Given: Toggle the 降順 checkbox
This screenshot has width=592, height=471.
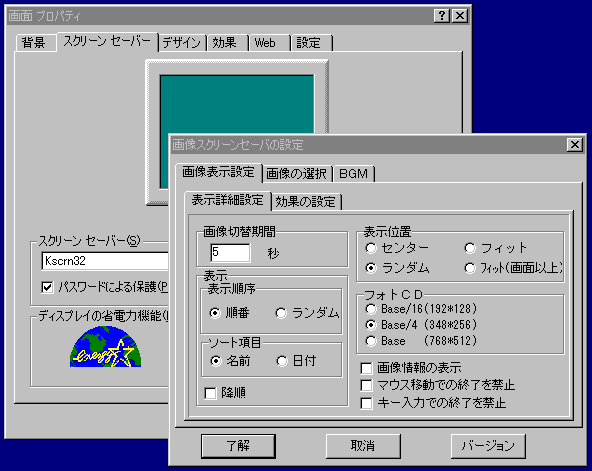Looking at the screenshot, I should 210,393.
